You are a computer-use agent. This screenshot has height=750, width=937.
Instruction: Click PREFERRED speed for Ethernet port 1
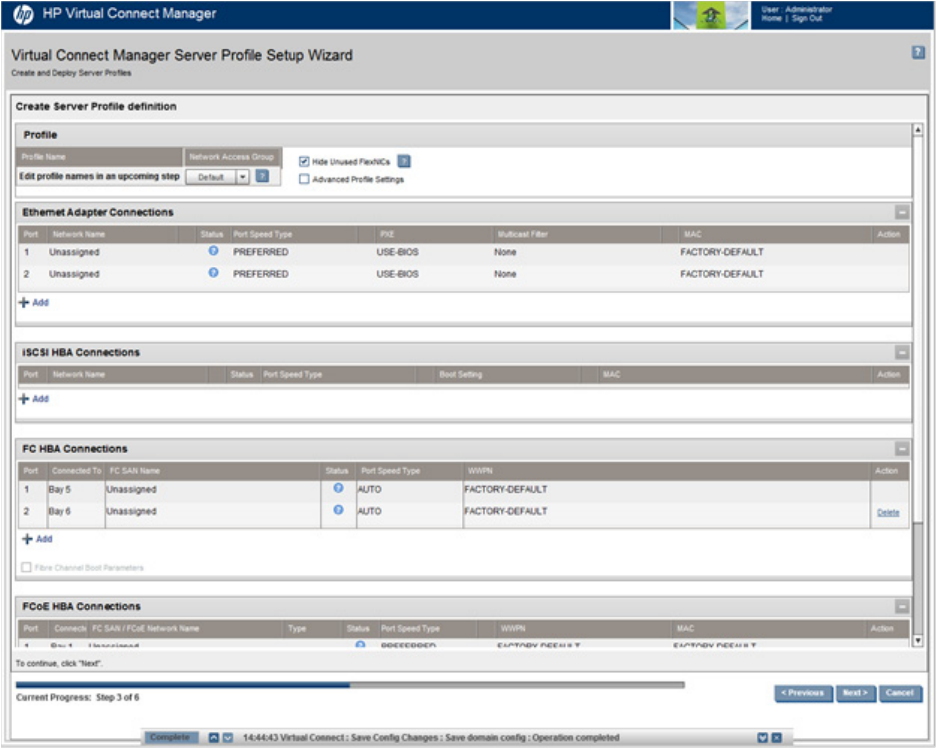[261, 252]
